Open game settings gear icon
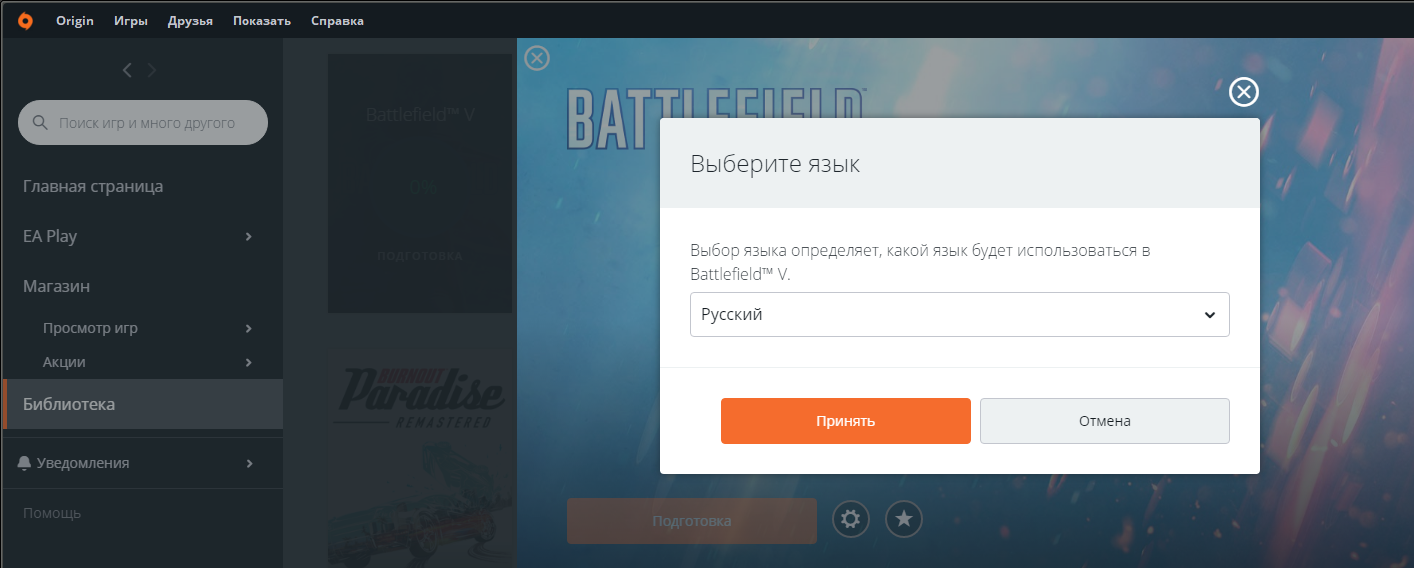The height and width of the screenshot is (568, 1414). pos(851,519)
